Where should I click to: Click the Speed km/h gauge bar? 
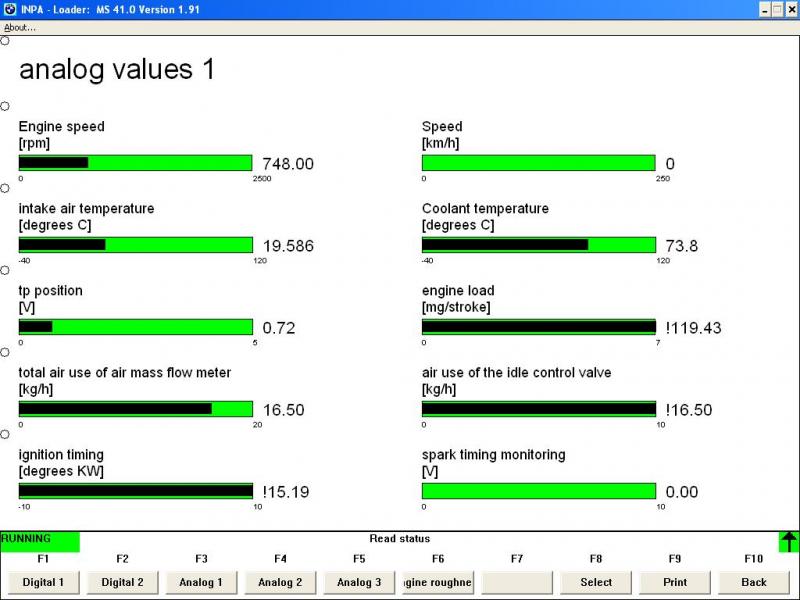coord(538,163)
